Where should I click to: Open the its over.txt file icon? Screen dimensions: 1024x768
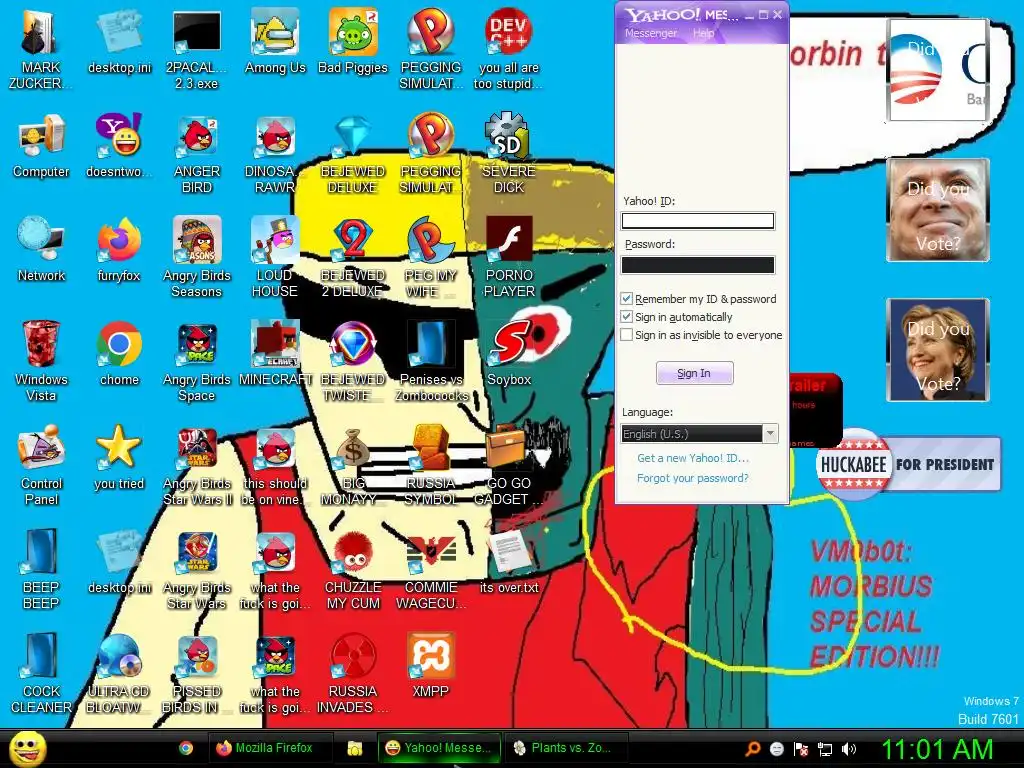(x=509, y=562)
